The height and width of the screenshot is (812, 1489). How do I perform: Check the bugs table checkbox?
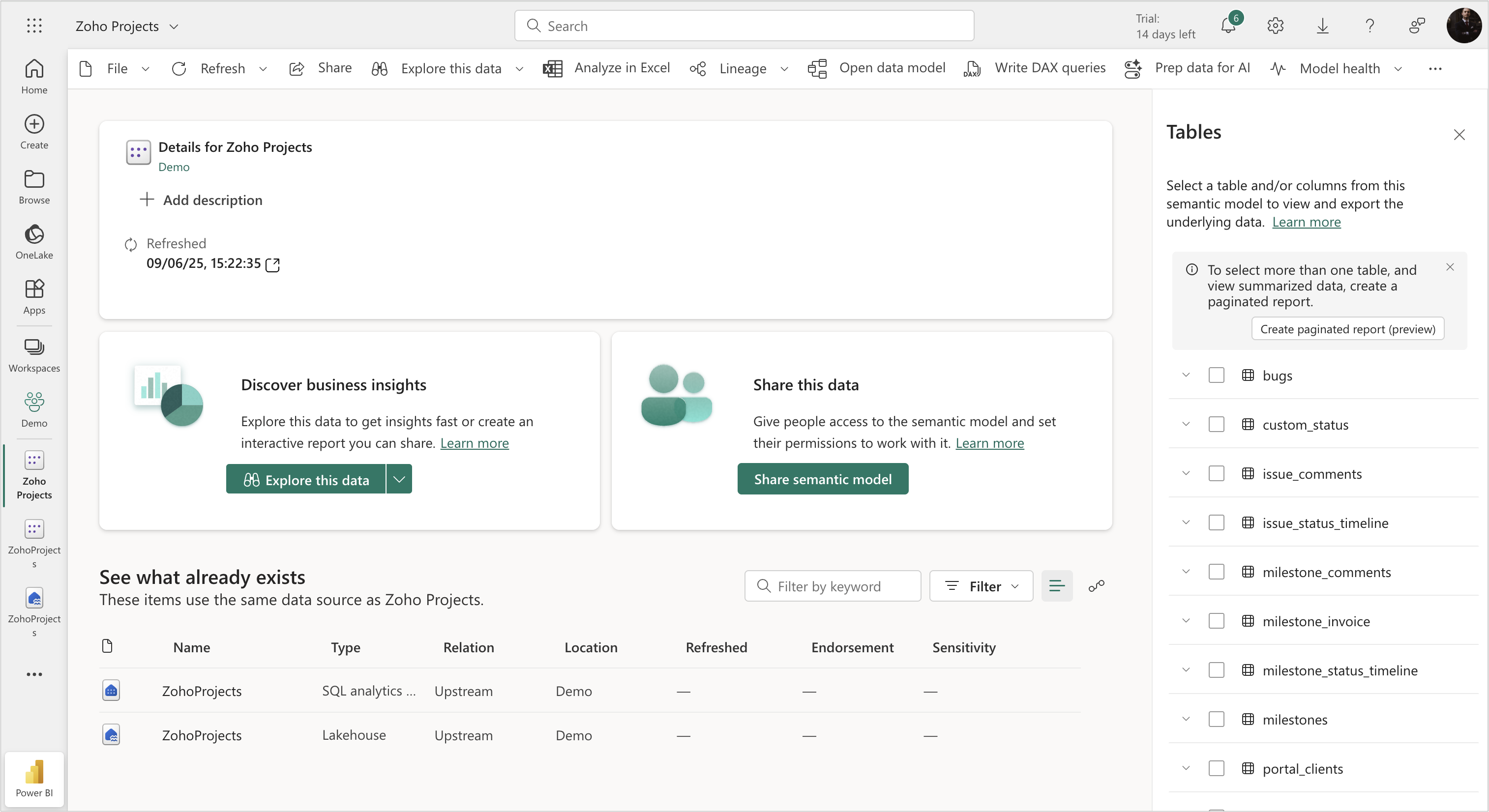[1216, 375]
